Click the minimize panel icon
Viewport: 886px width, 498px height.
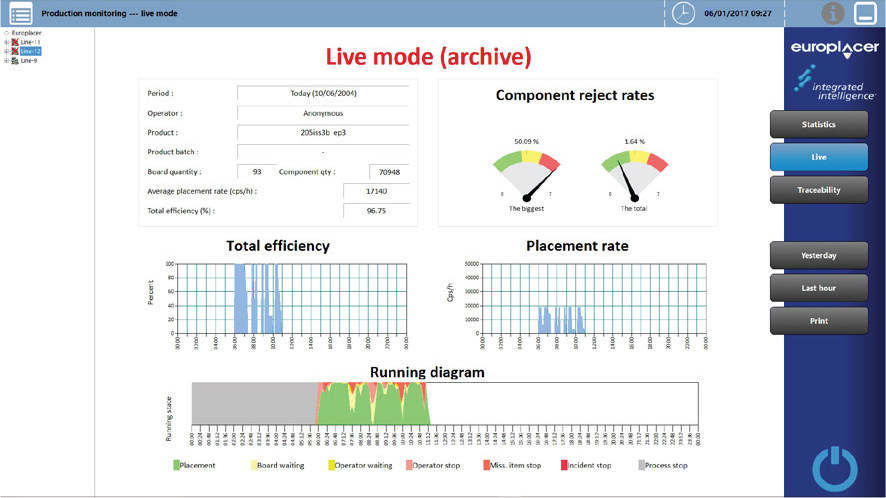(x=865, y=14)
